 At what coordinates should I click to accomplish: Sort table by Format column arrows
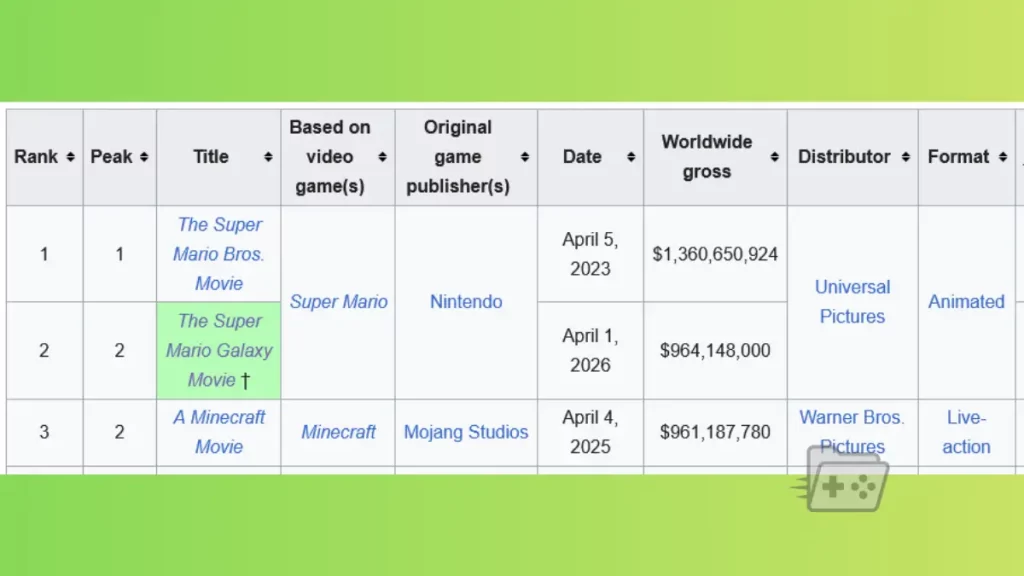coord(1003,157)
